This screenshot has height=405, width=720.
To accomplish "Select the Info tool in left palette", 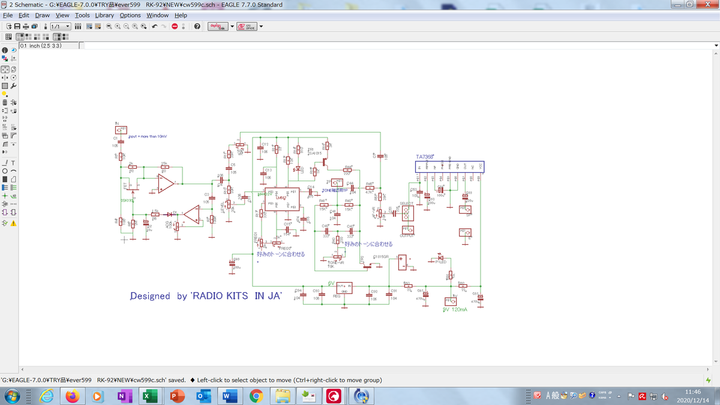I will (5, 50).
